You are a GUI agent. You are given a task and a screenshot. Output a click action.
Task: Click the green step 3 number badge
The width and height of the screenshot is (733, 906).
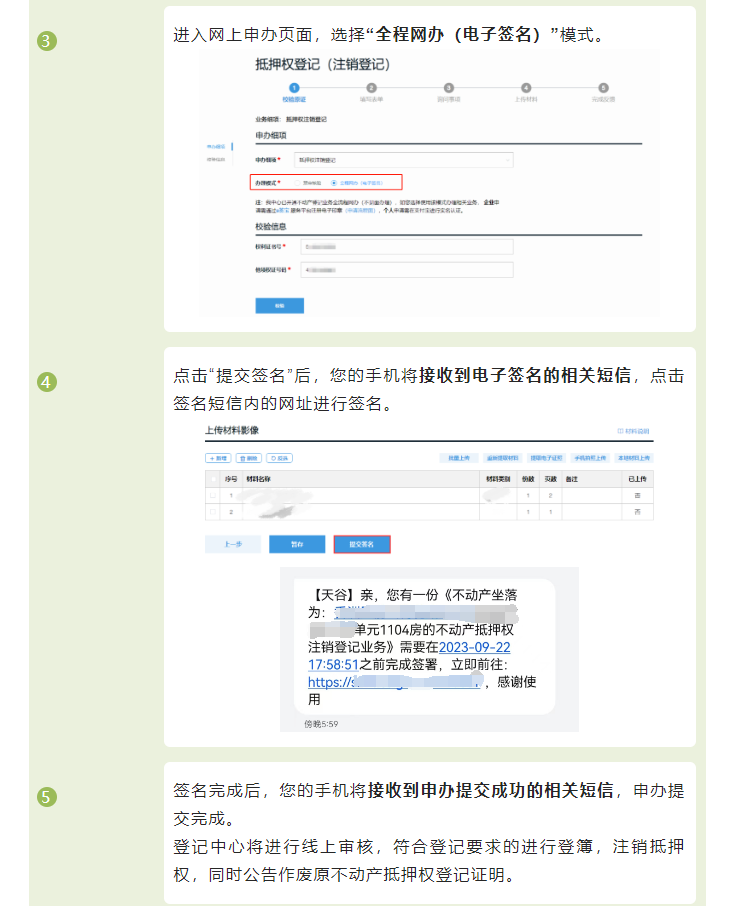(47, 41)
